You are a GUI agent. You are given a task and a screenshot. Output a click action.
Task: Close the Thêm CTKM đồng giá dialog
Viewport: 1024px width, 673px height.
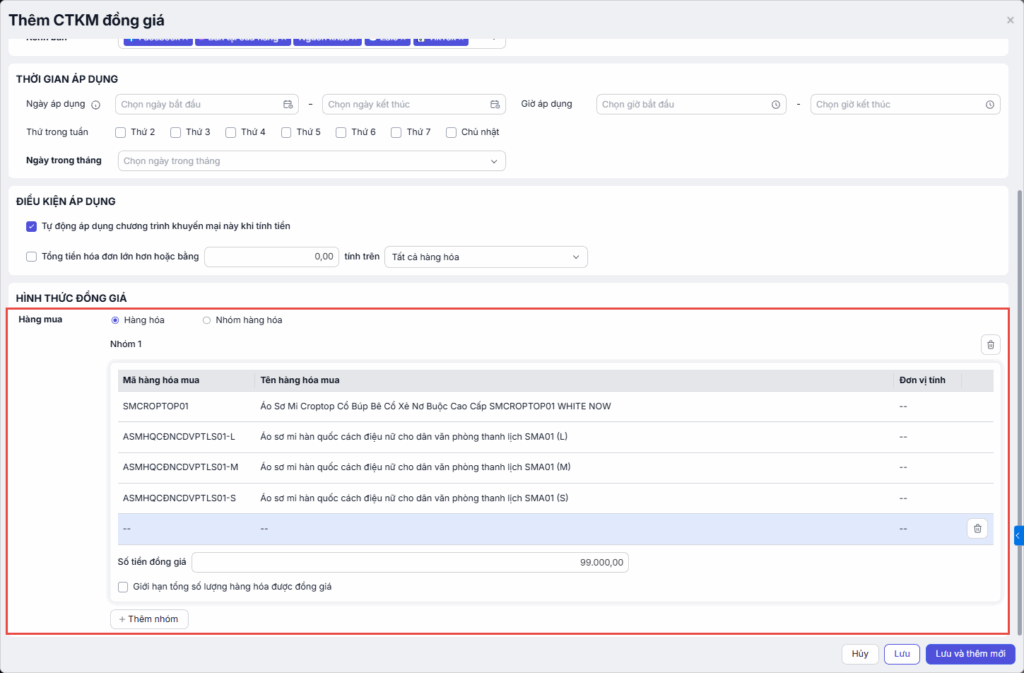(1009, 20)
